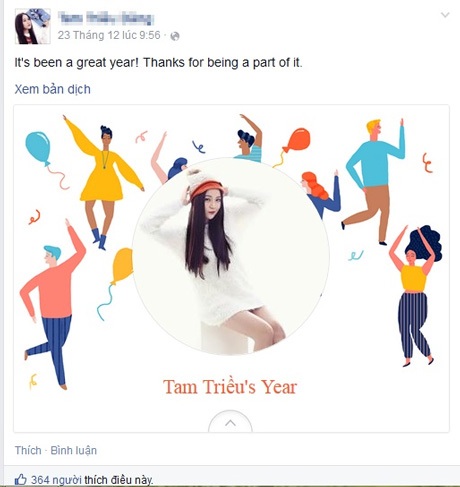Click the blue balloon illustration

click(38, 148)
